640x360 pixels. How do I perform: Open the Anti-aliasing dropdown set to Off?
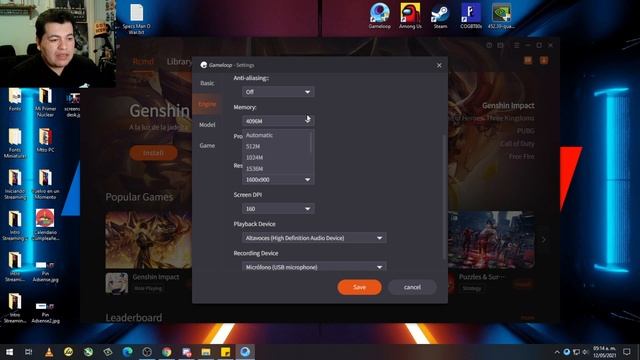pos(278,92)
